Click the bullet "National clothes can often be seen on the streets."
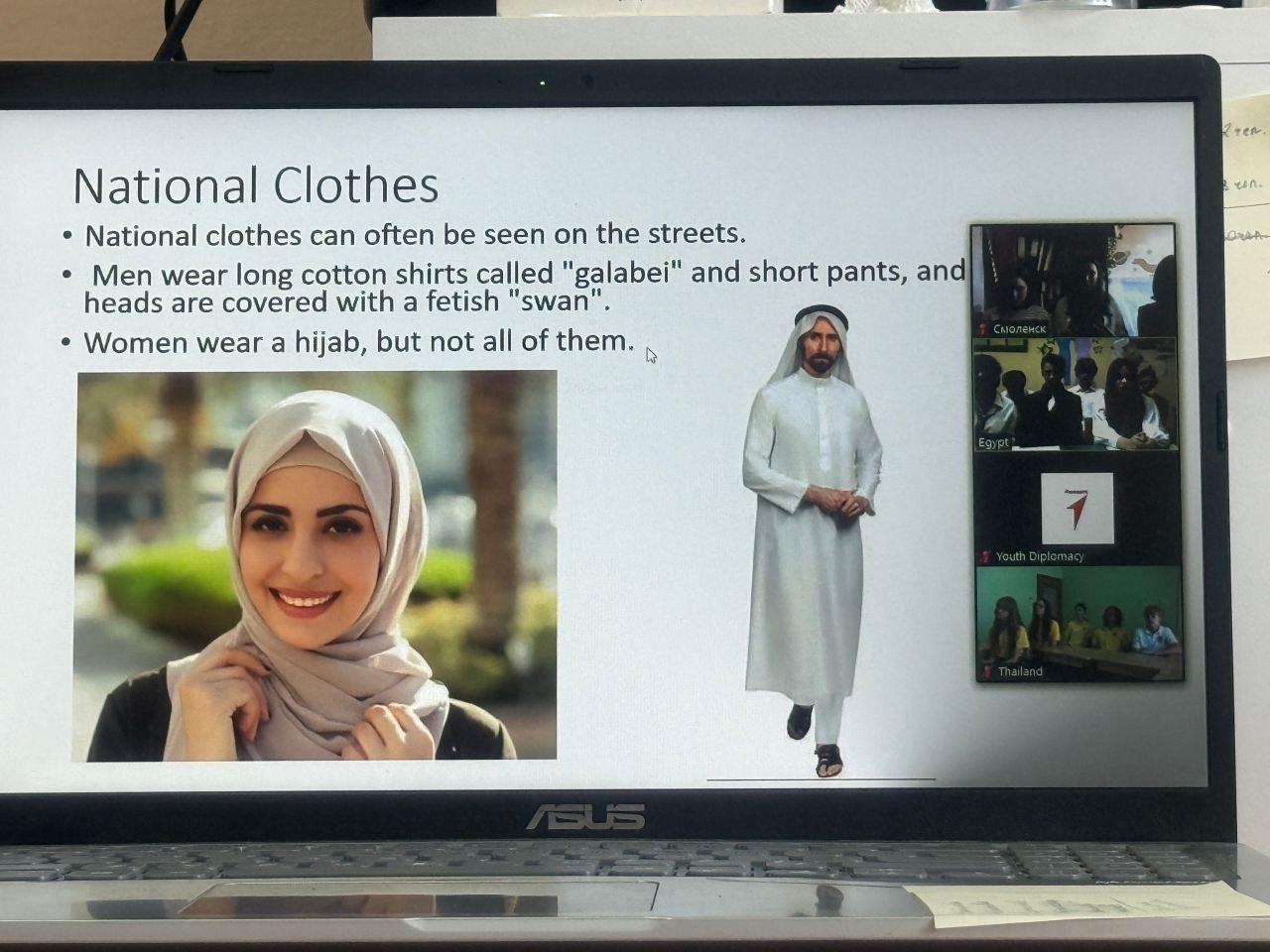The width and height of the screenshot is (1270, 952). click(415, 235)
